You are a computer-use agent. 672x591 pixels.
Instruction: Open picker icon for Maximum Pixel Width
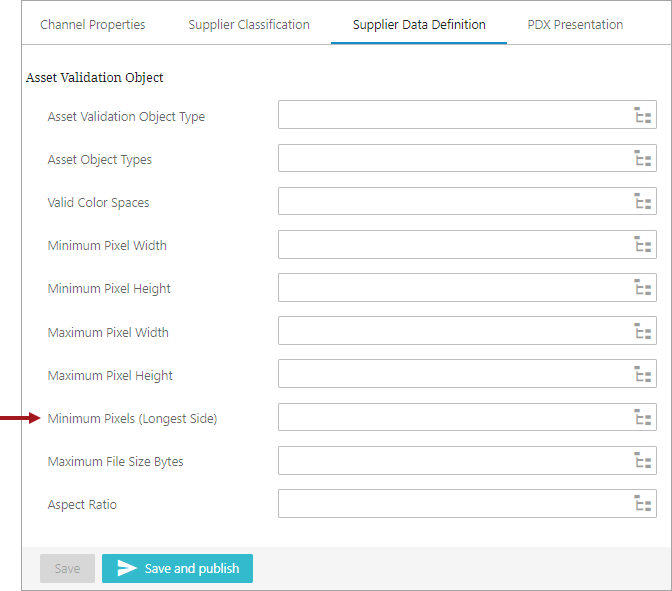tap(643, 331)
